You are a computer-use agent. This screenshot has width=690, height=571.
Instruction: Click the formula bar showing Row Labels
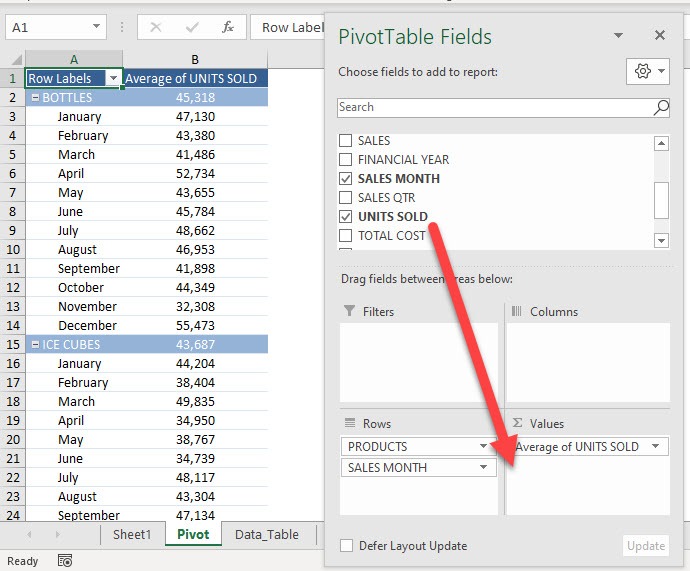[x=289, y=27]
